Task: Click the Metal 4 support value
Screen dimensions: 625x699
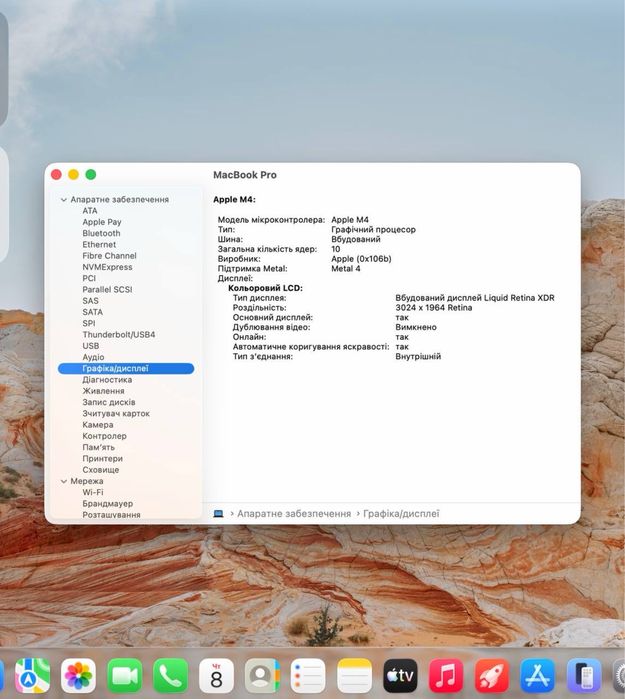Action: pyautogui.click(x=345, y=269)
